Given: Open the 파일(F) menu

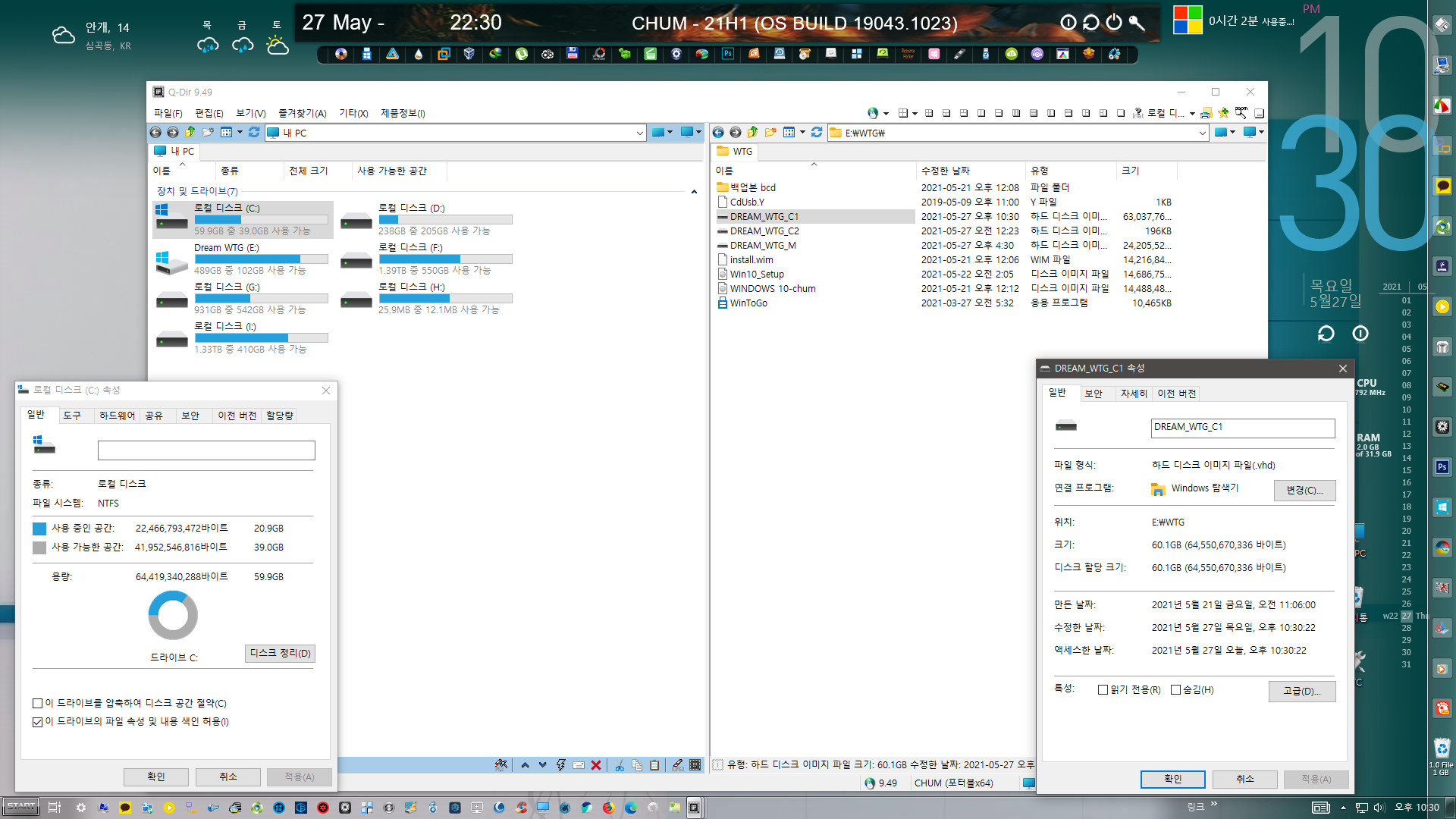Looking at the screenshot, I should [x=168, y=113].
